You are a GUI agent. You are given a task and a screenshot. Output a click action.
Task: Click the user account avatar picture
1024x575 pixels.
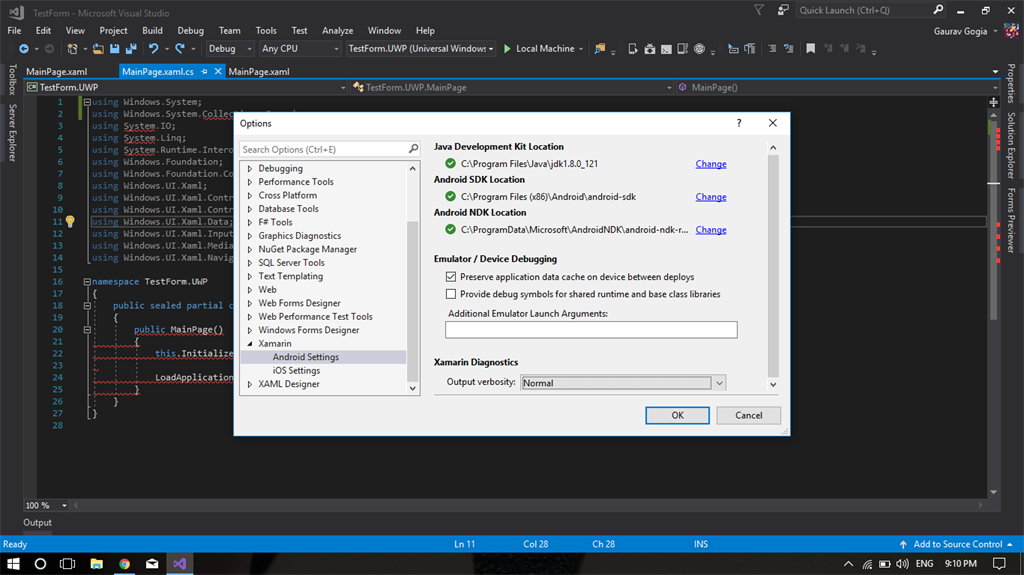(1012, 31)
